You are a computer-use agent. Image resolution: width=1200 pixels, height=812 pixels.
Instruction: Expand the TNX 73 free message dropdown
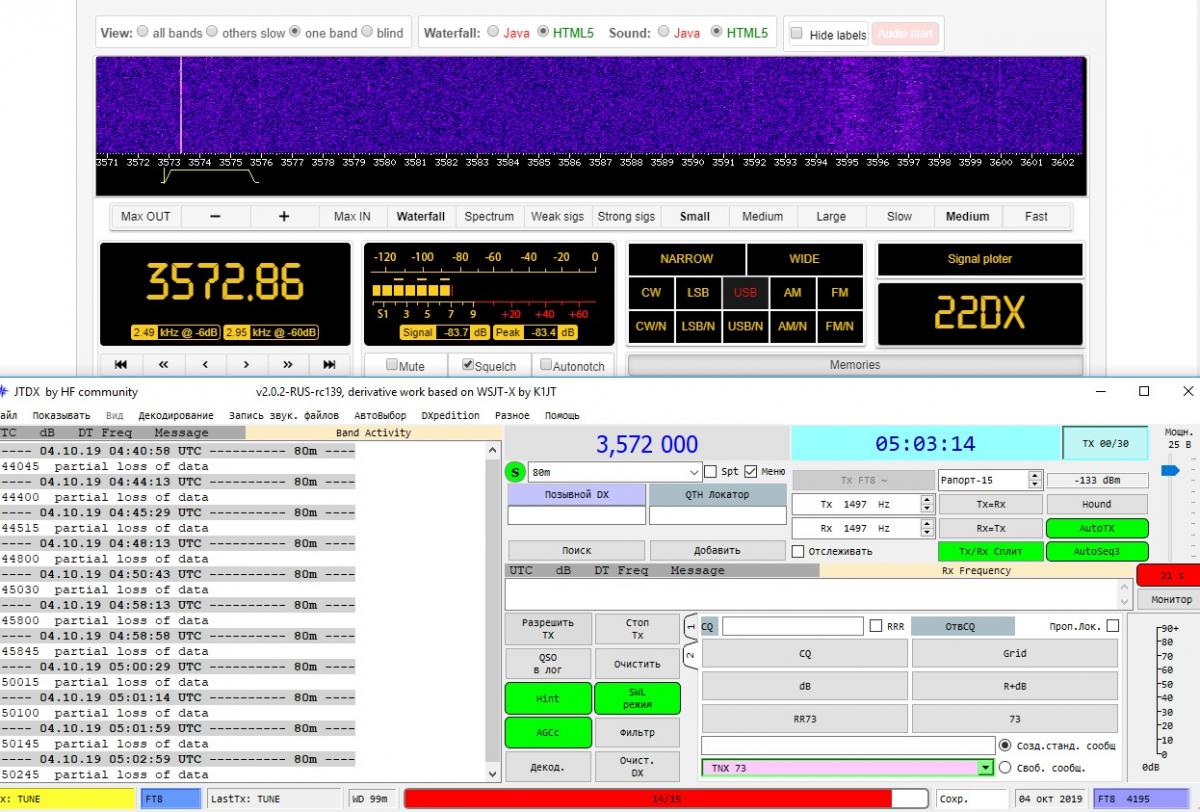(985, 768)
